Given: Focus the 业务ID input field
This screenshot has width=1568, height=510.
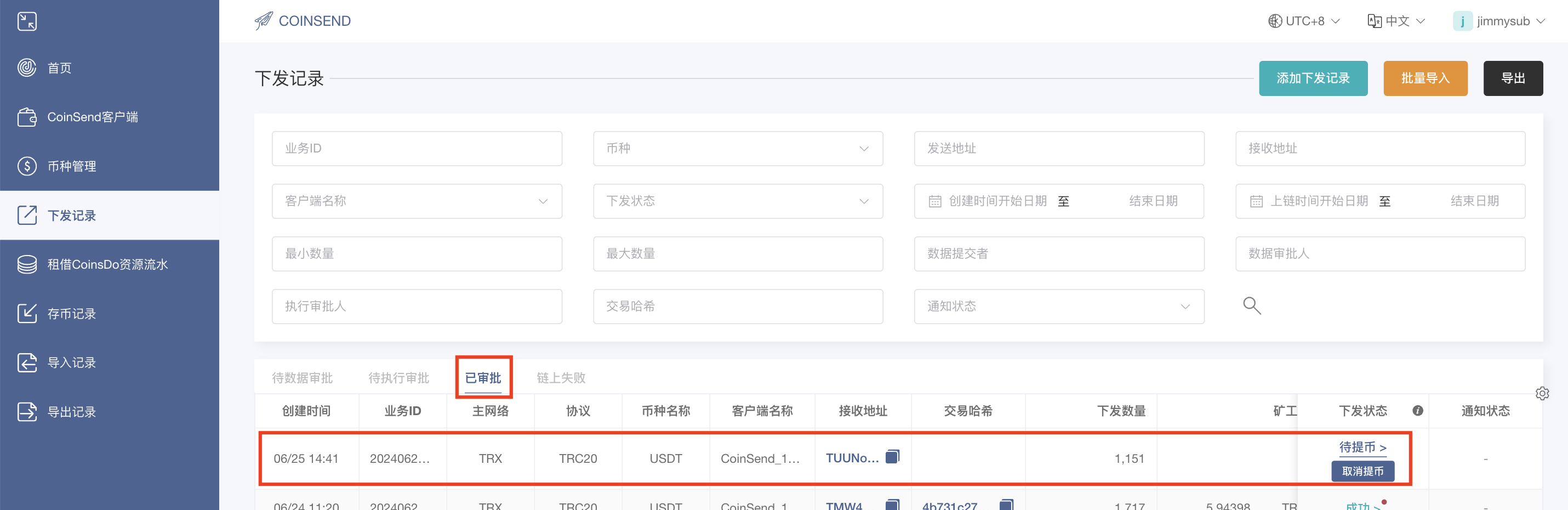Looking at the screenshot, I should [x=417, y=149].
